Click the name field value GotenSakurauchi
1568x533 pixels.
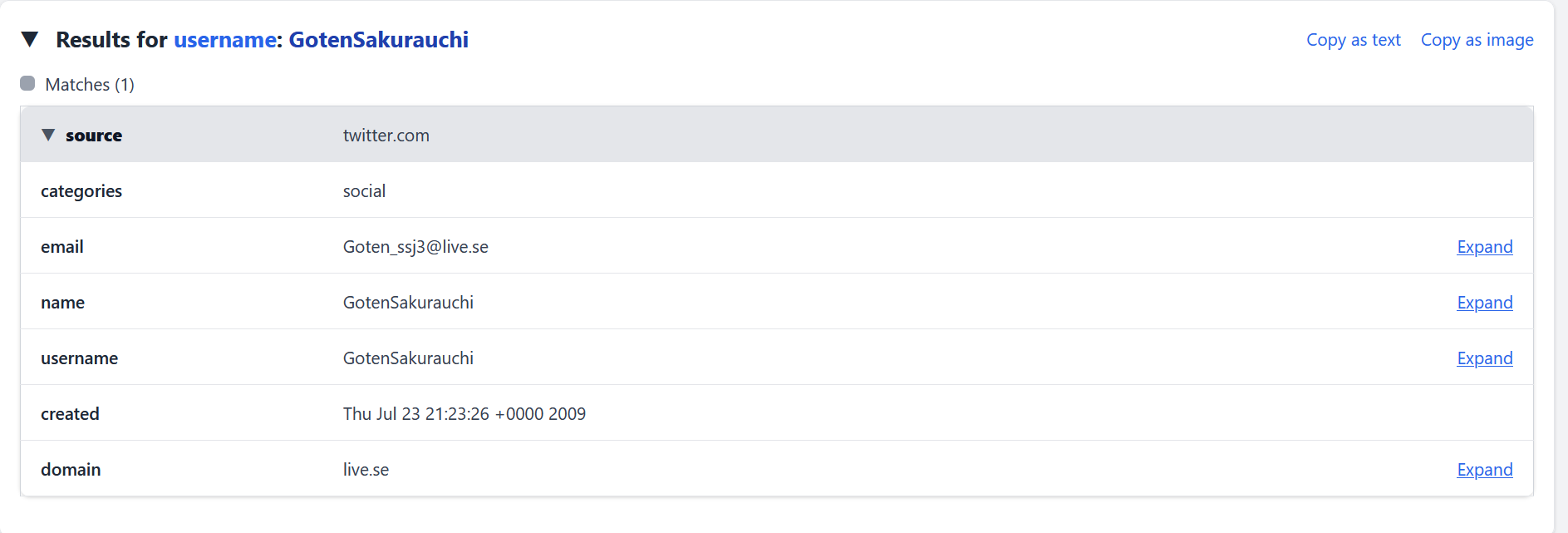(x=408, y=303)
